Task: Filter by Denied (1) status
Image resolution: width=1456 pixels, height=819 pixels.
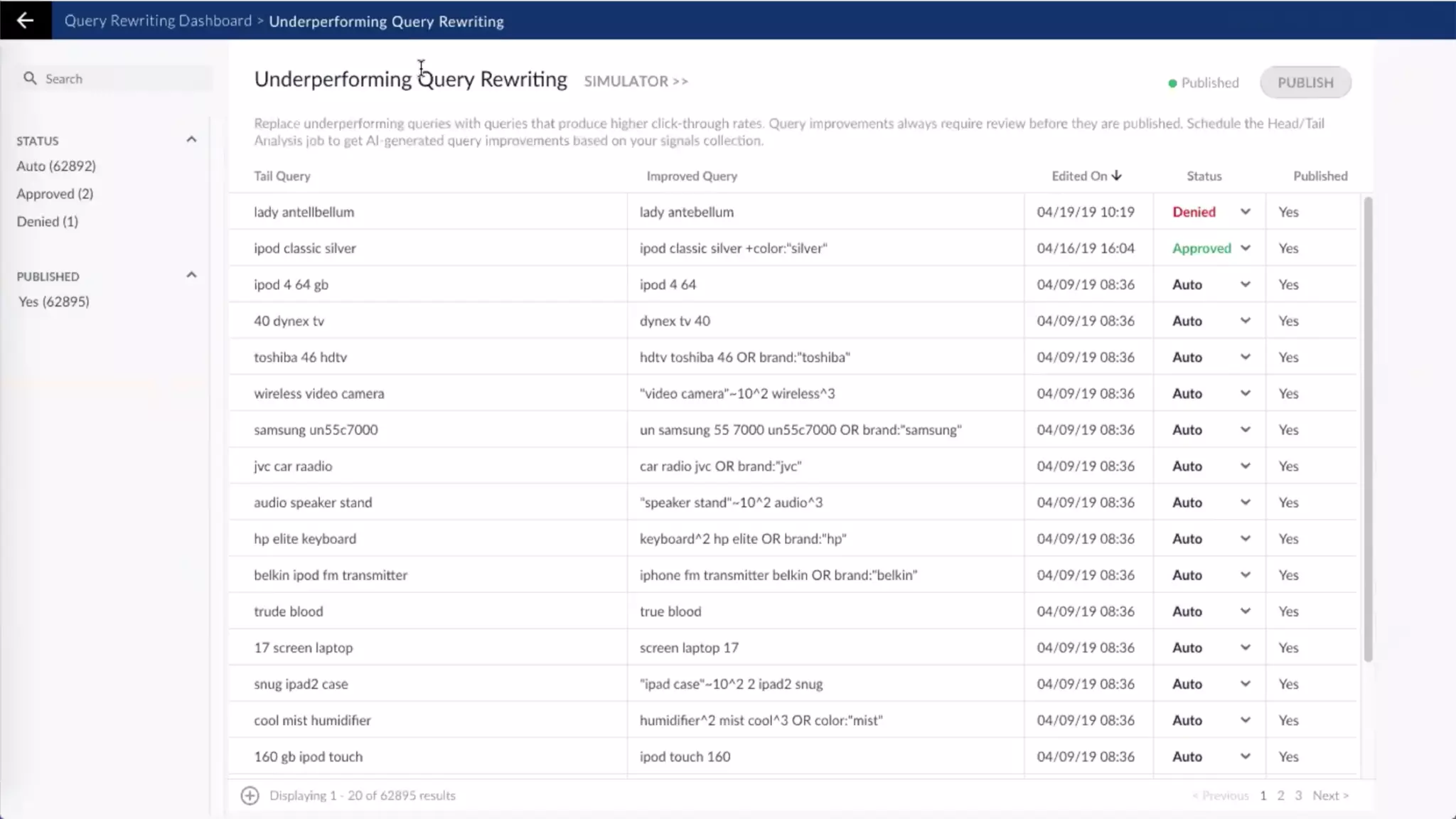Action: [x=48, y=221]
